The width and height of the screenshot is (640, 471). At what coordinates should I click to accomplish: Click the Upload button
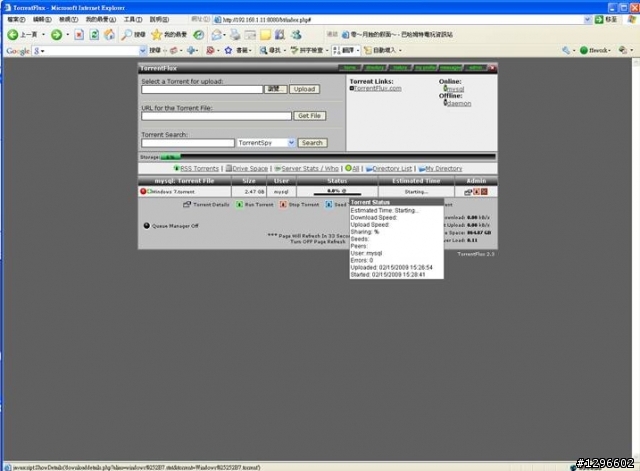pos(304,89)
